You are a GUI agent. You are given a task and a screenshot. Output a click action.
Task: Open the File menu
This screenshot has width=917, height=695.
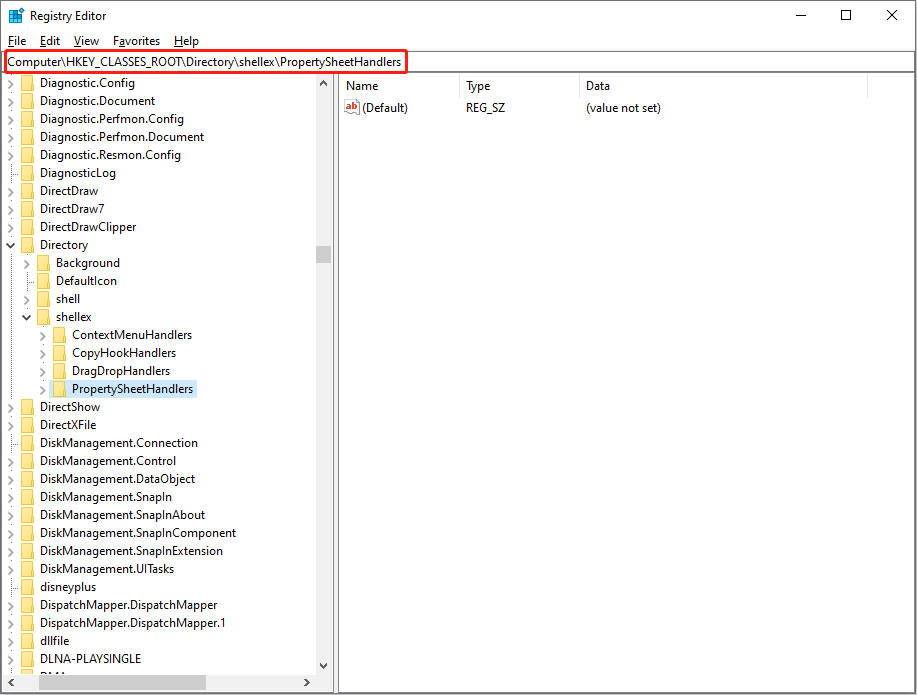tap(16, 41)
